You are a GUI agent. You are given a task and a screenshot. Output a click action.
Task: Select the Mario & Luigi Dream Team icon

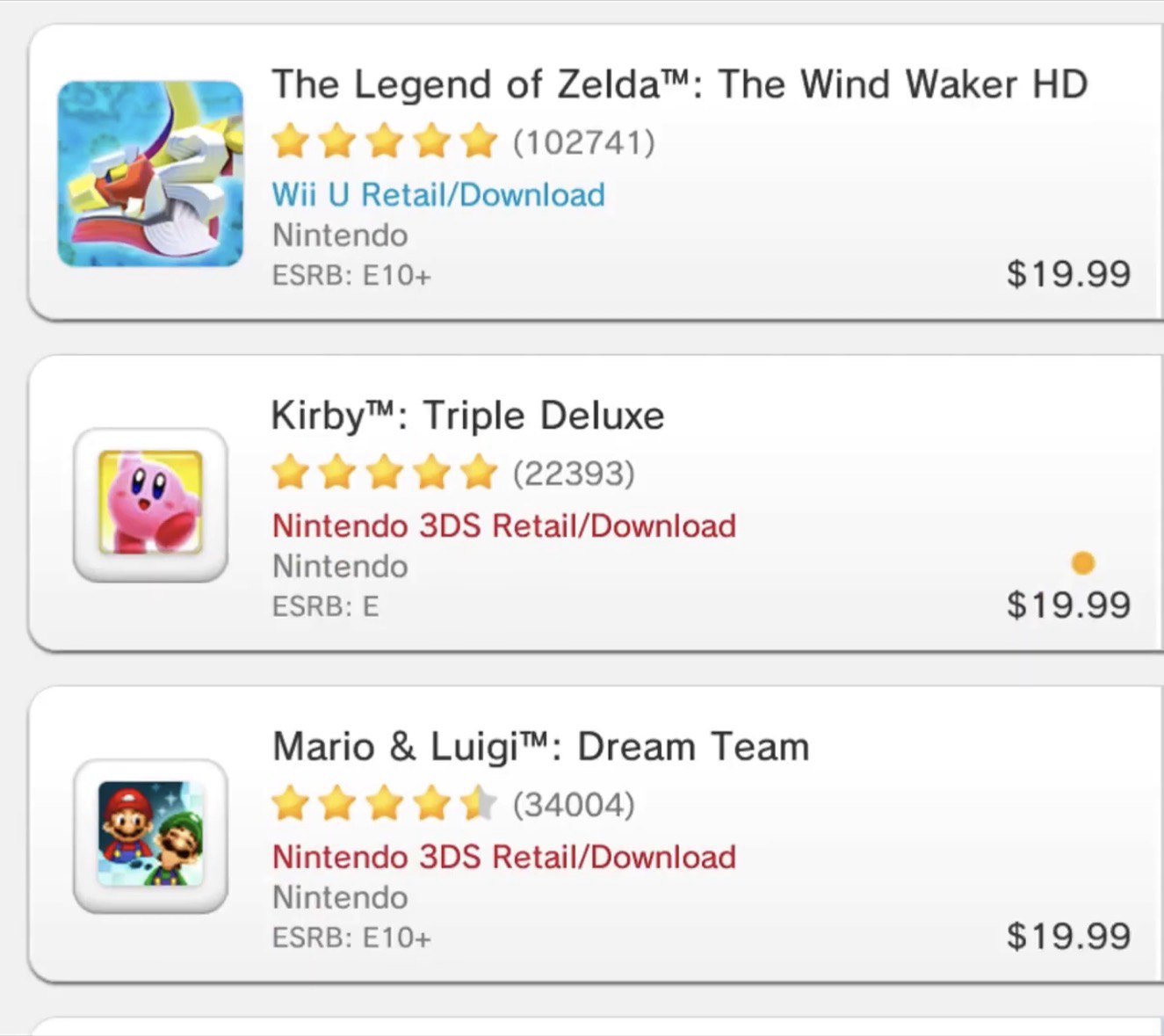150,835
